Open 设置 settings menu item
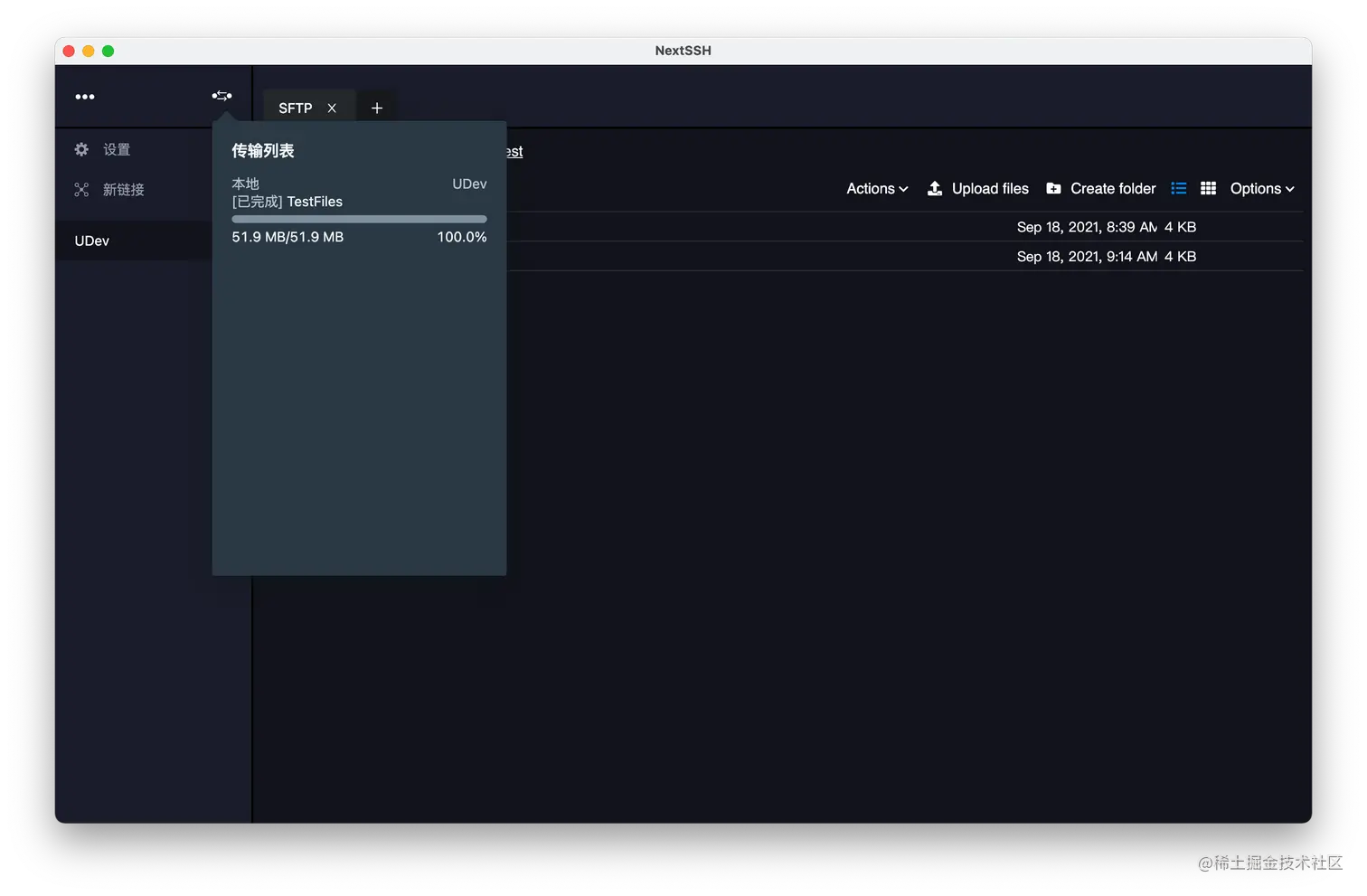 pos(117,149)
